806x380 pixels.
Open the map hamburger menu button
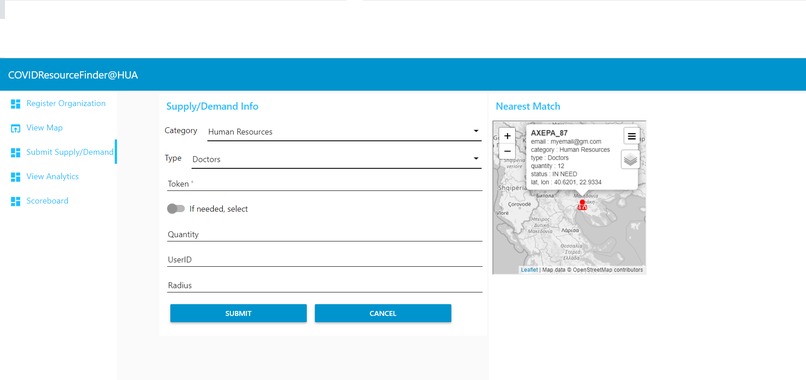pyautogui.click(x=632, y=136)
